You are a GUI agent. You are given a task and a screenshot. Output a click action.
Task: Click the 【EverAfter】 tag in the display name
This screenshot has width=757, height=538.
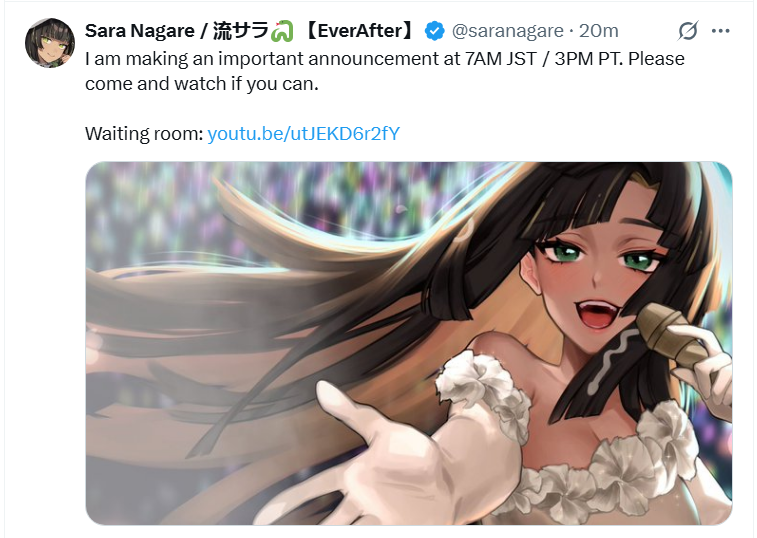360,31
